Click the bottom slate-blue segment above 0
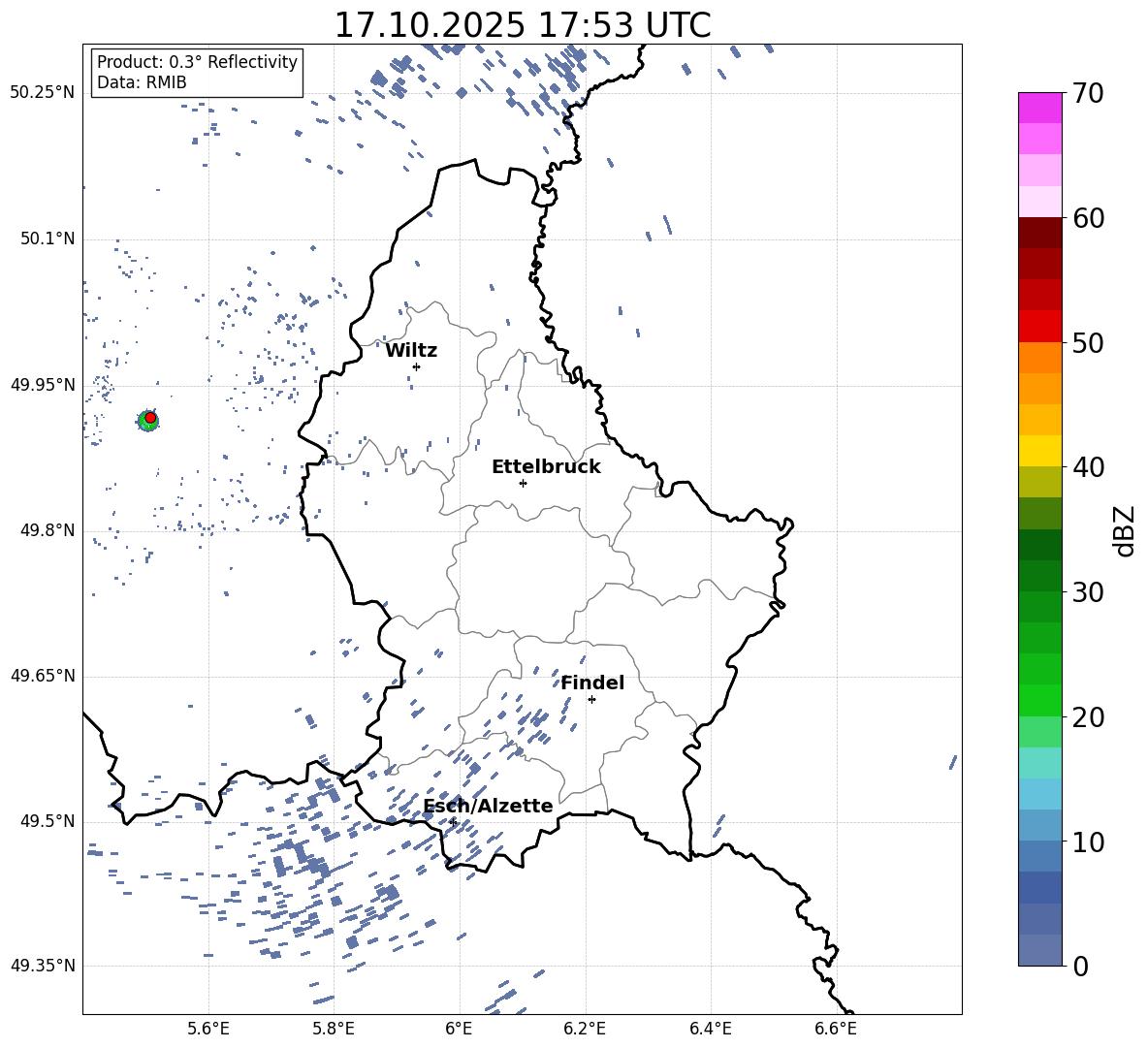 coord(1039,950)
